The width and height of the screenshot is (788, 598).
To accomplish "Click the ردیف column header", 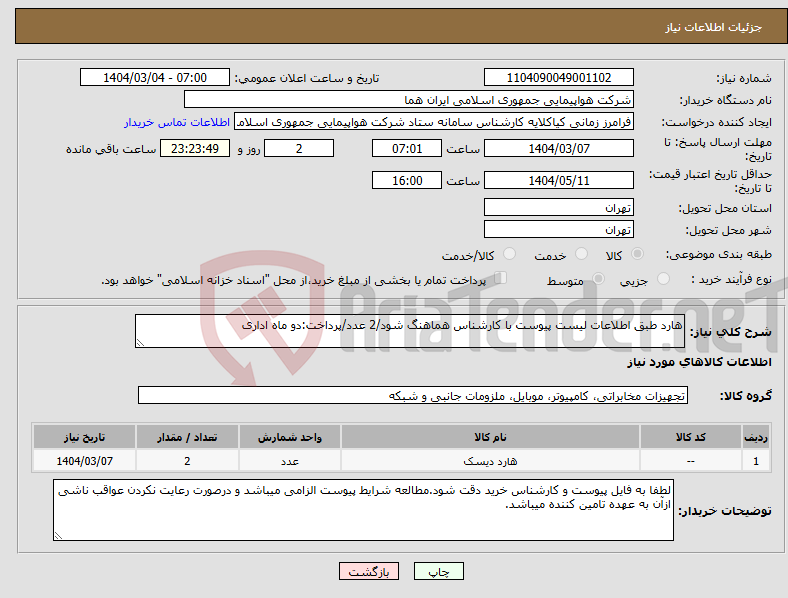I will coord(756,437).
